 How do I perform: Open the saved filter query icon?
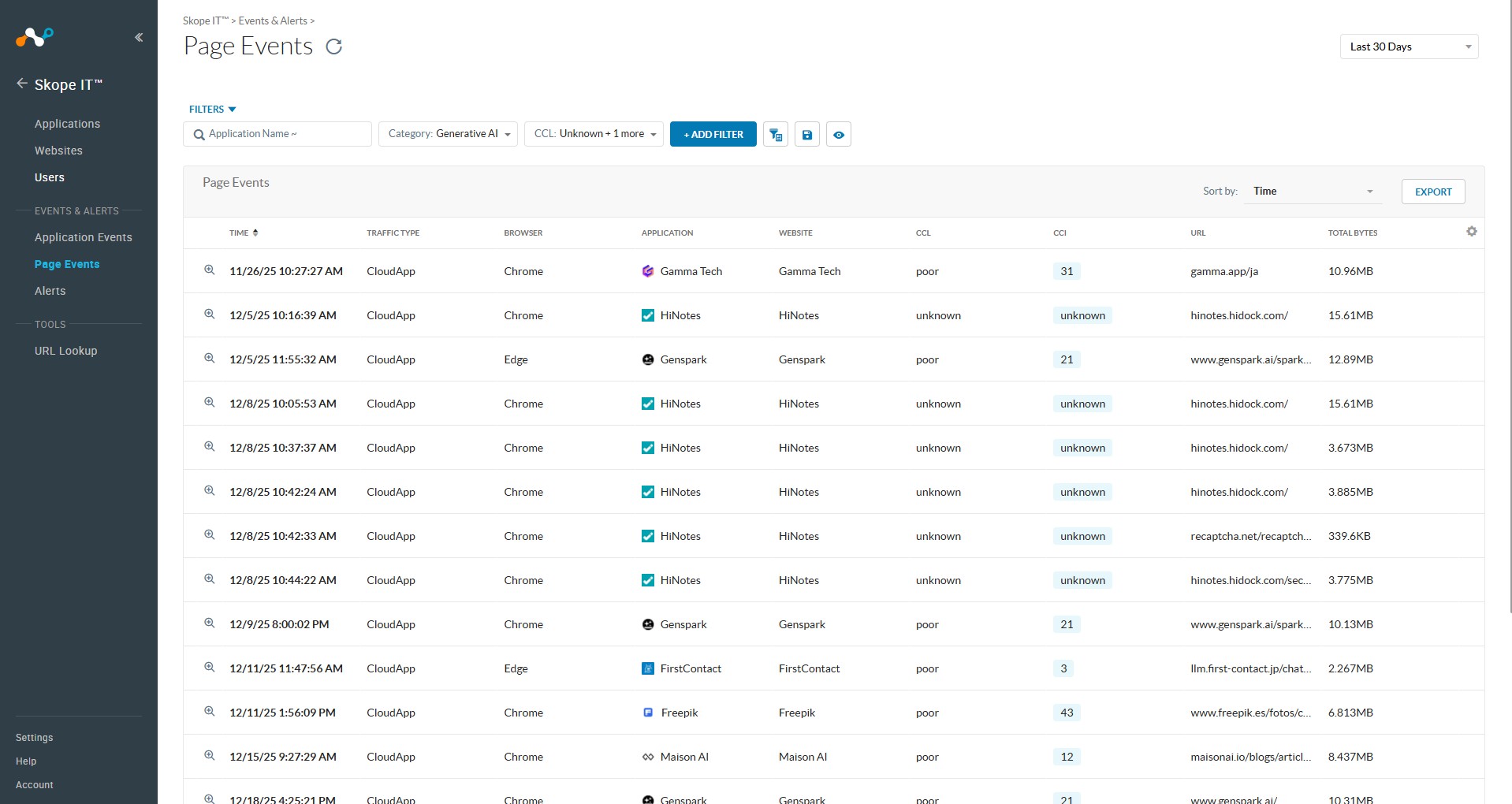point(776,135)
